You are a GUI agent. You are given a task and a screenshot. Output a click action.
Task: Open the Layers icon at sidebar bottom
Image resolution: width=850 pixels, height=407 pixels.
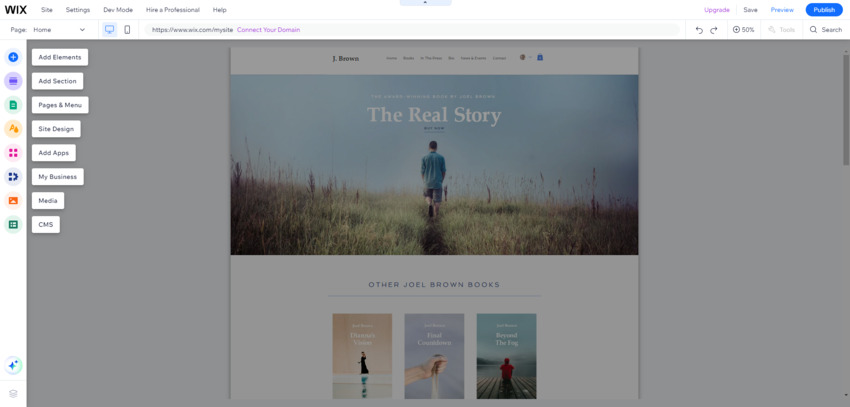point(13,393)
